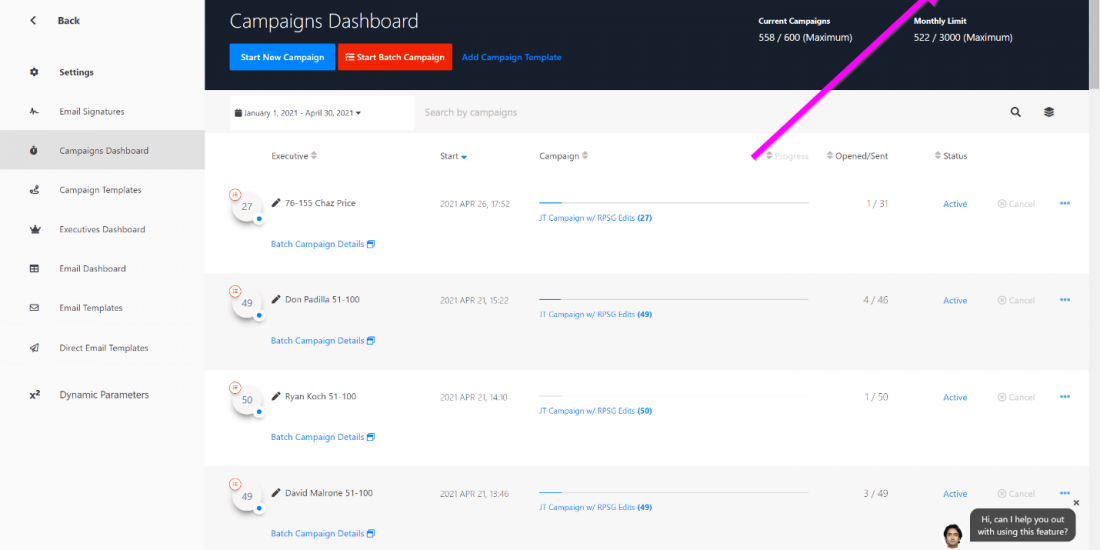This screenshot has width=1100, height=550.
Task: Open three-dot menu for Don Padilla campaign
Action: click(x=1064, y=300)
